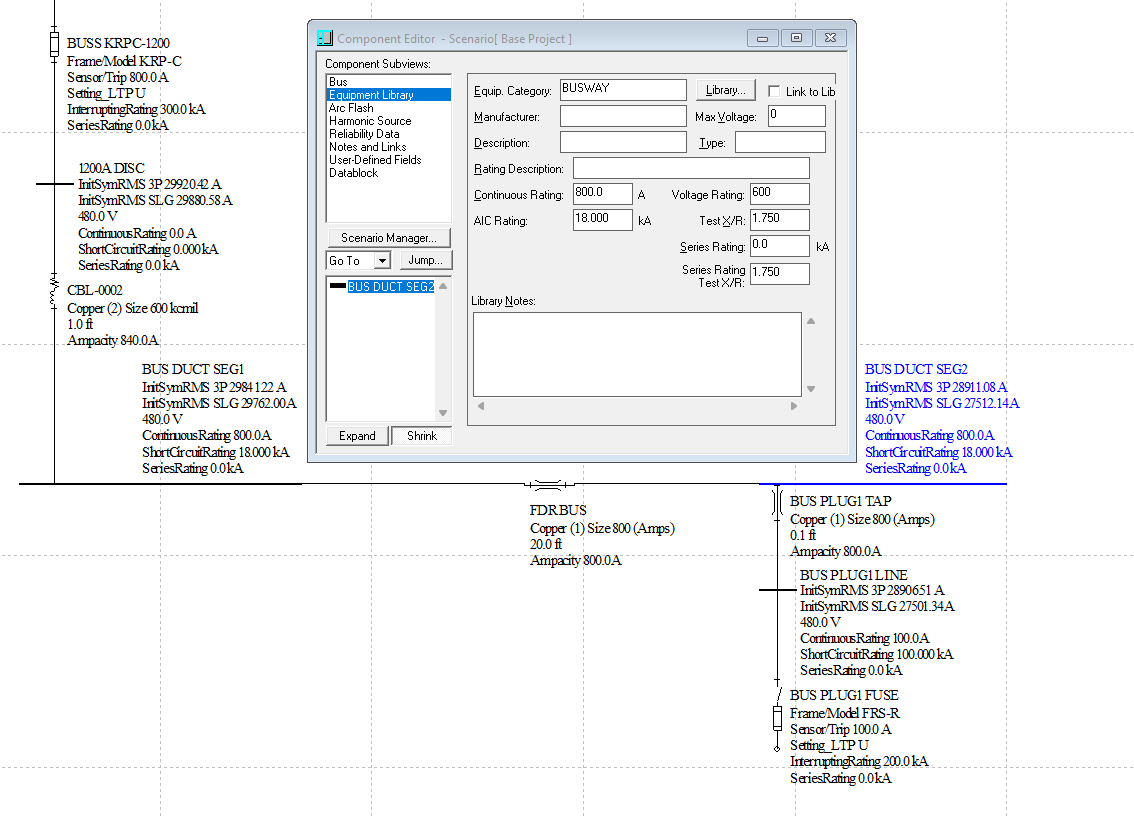Switch to the Harmonic Source subview
The image size is (1134, 819).
pyautogui.click(x=370, y=121)
